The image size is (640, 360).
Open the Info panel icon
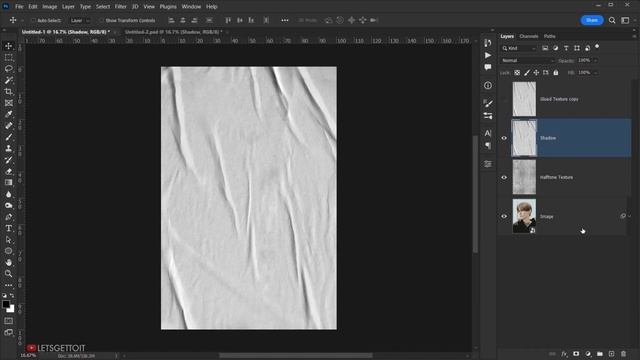[488, 86]
